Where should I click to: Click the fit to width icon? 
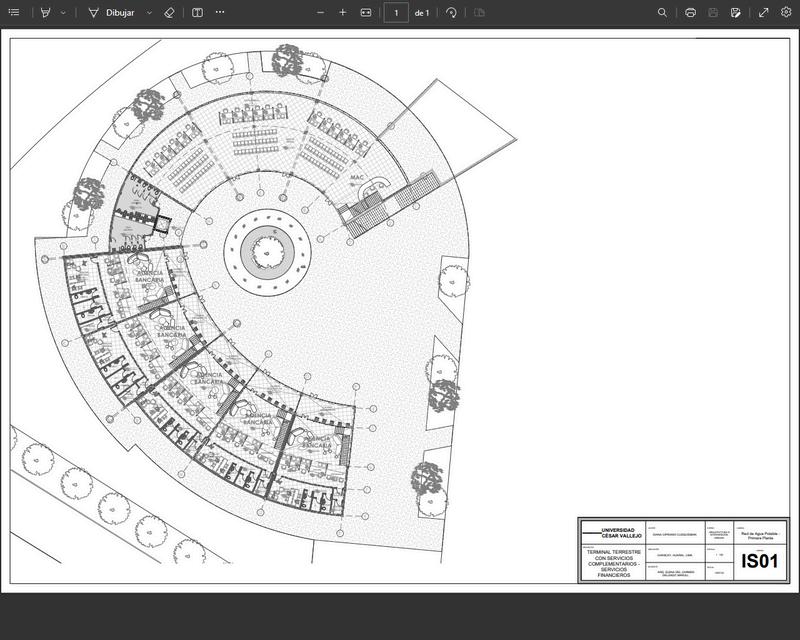pos(366,12)
